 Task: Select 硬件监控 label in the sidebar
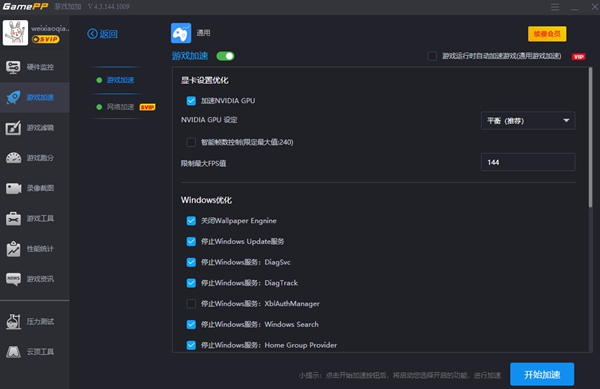click(40, 67)
